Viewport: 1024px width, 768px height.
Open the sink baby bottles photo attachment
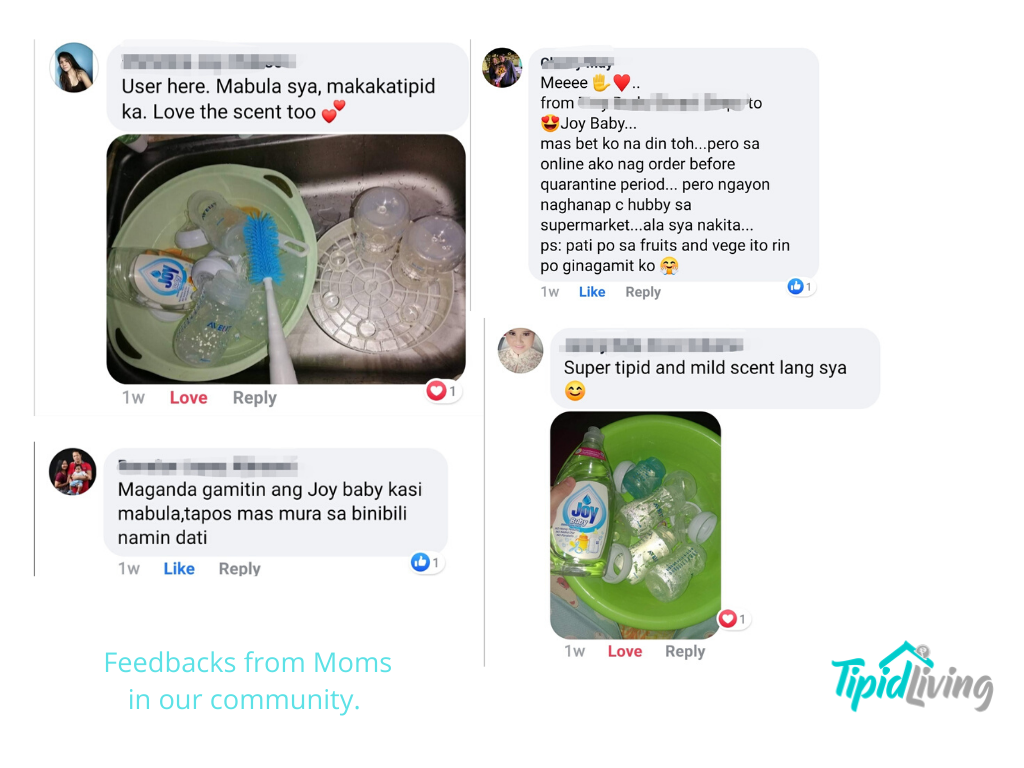[286, 259]
